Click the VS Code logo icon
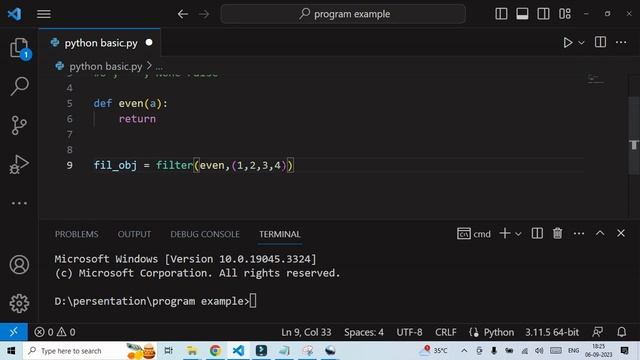Screen dimensions: 640x360 click(x=14, y=14)
